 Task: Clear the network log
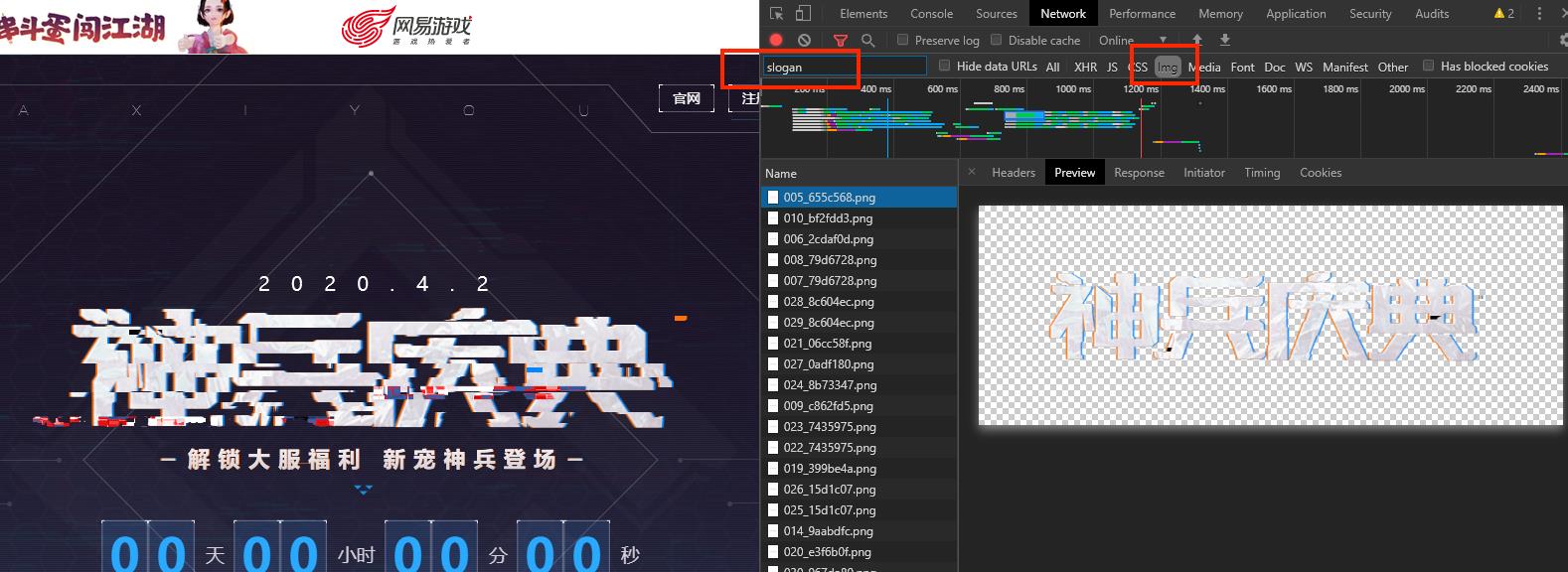[804, 40]
